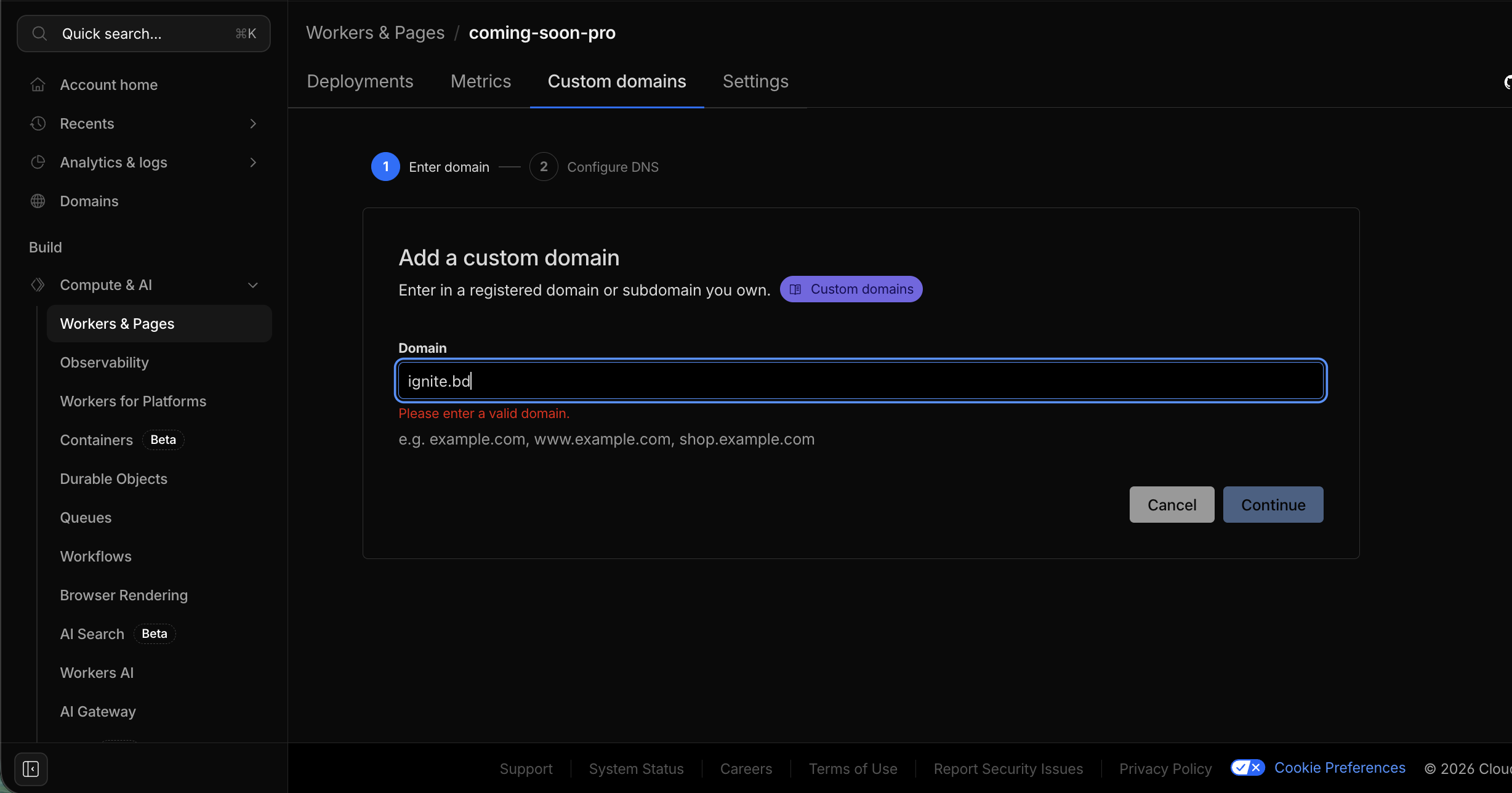
Task: Click step indicator 1 Enter domain
Action: coord(385,166)
